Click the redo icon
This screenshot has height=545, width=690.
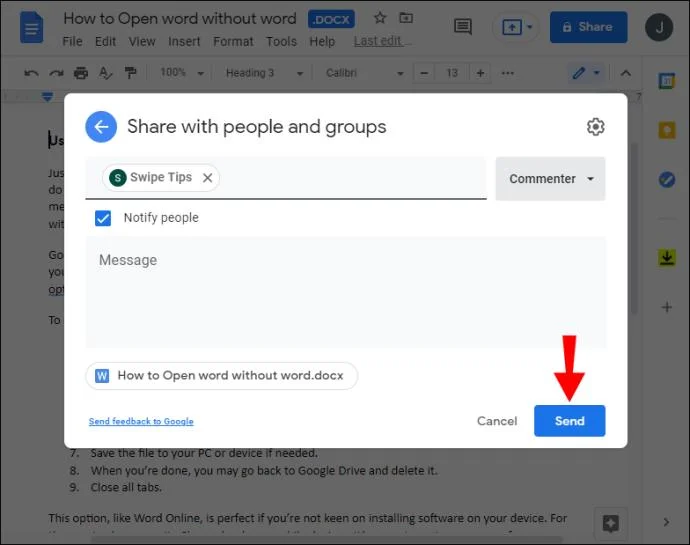[56, 73]
